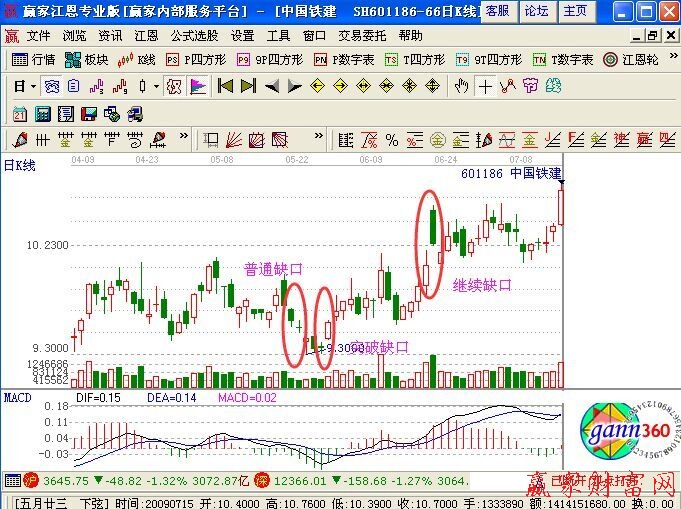Open the 交易委托 menu
681x509 pixels.
tap(364, 35)
